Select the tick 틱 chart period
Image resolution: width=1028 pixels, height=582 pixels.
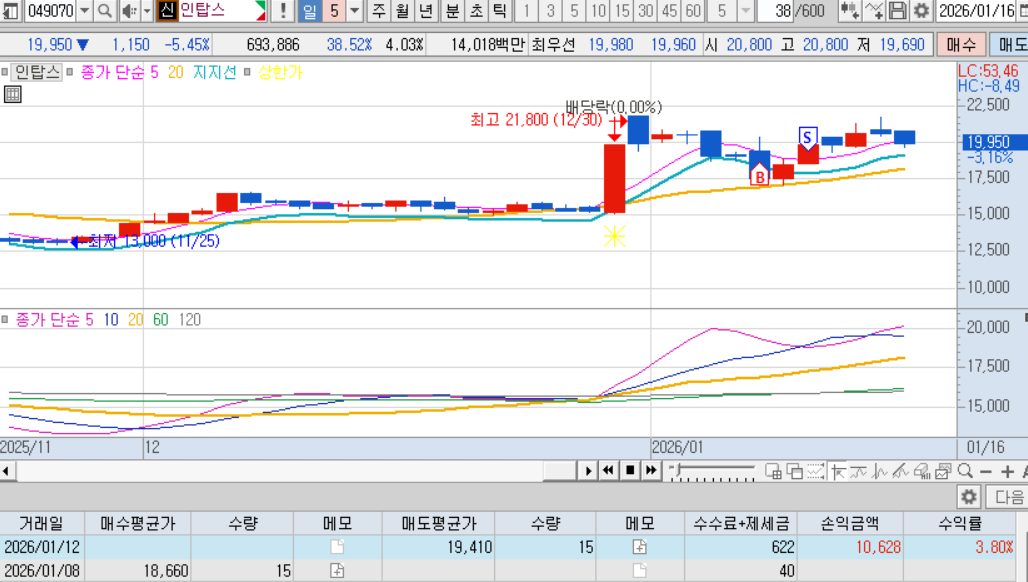click(x=500, y=10)
